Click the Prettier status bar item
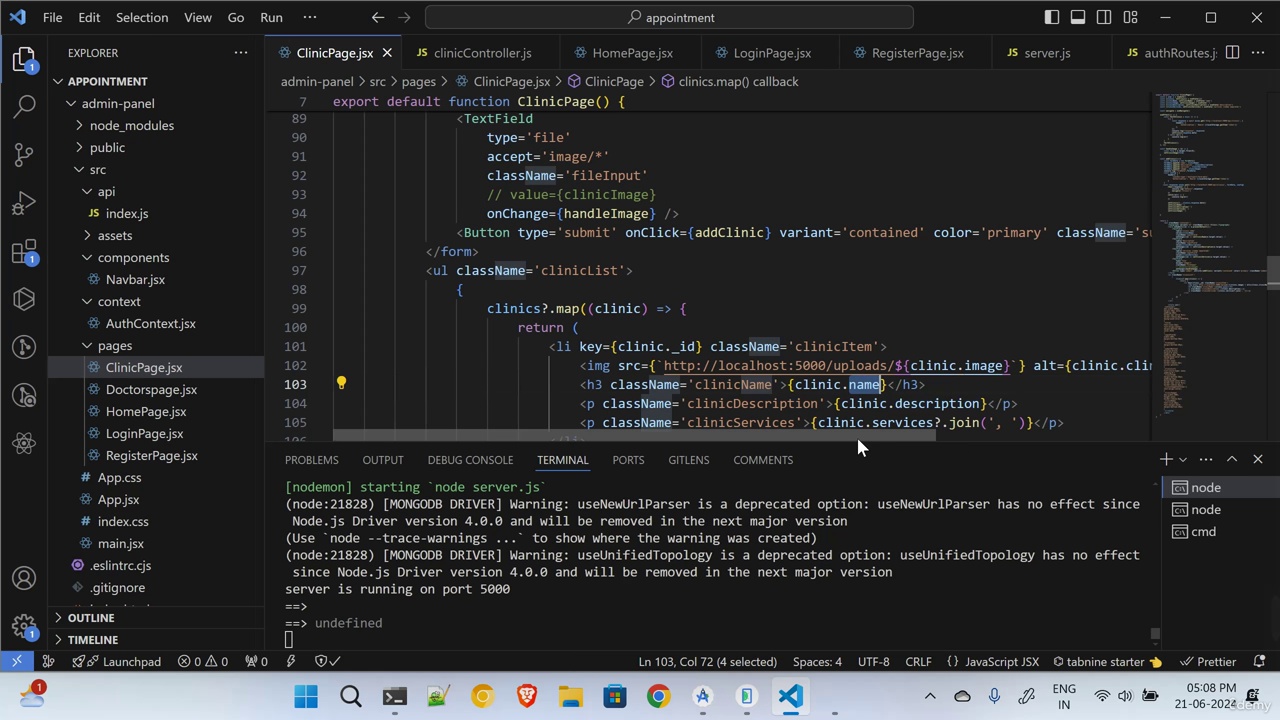 pos(1207,661)
